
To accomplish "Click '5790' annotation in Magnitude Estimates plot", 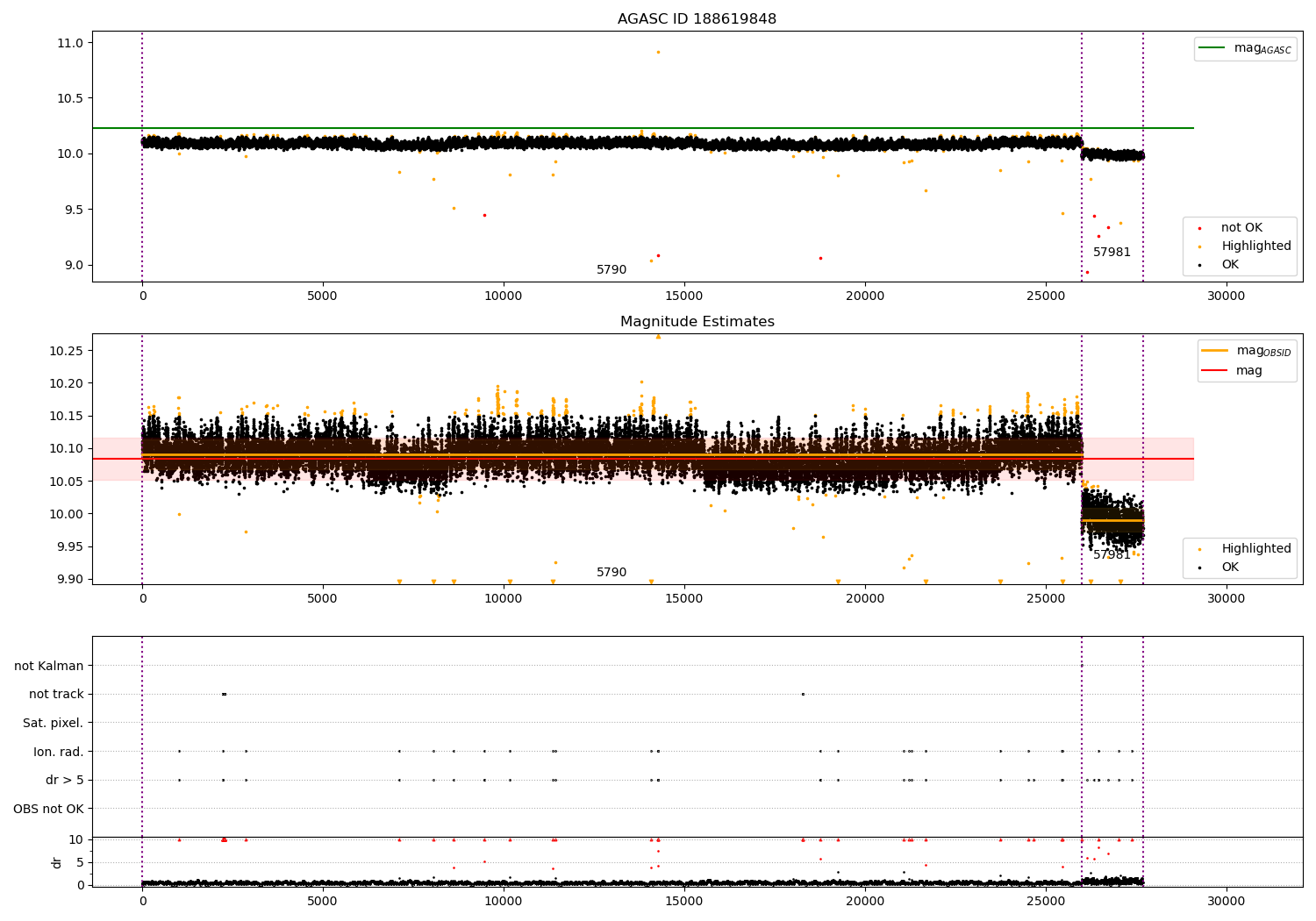I will pyautogui.click(x=612, y=573).
